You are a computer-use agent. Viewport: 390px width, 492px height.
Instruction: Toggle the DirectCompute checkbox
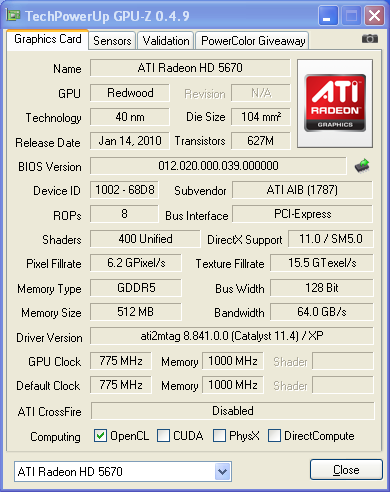tap(274, 436)
